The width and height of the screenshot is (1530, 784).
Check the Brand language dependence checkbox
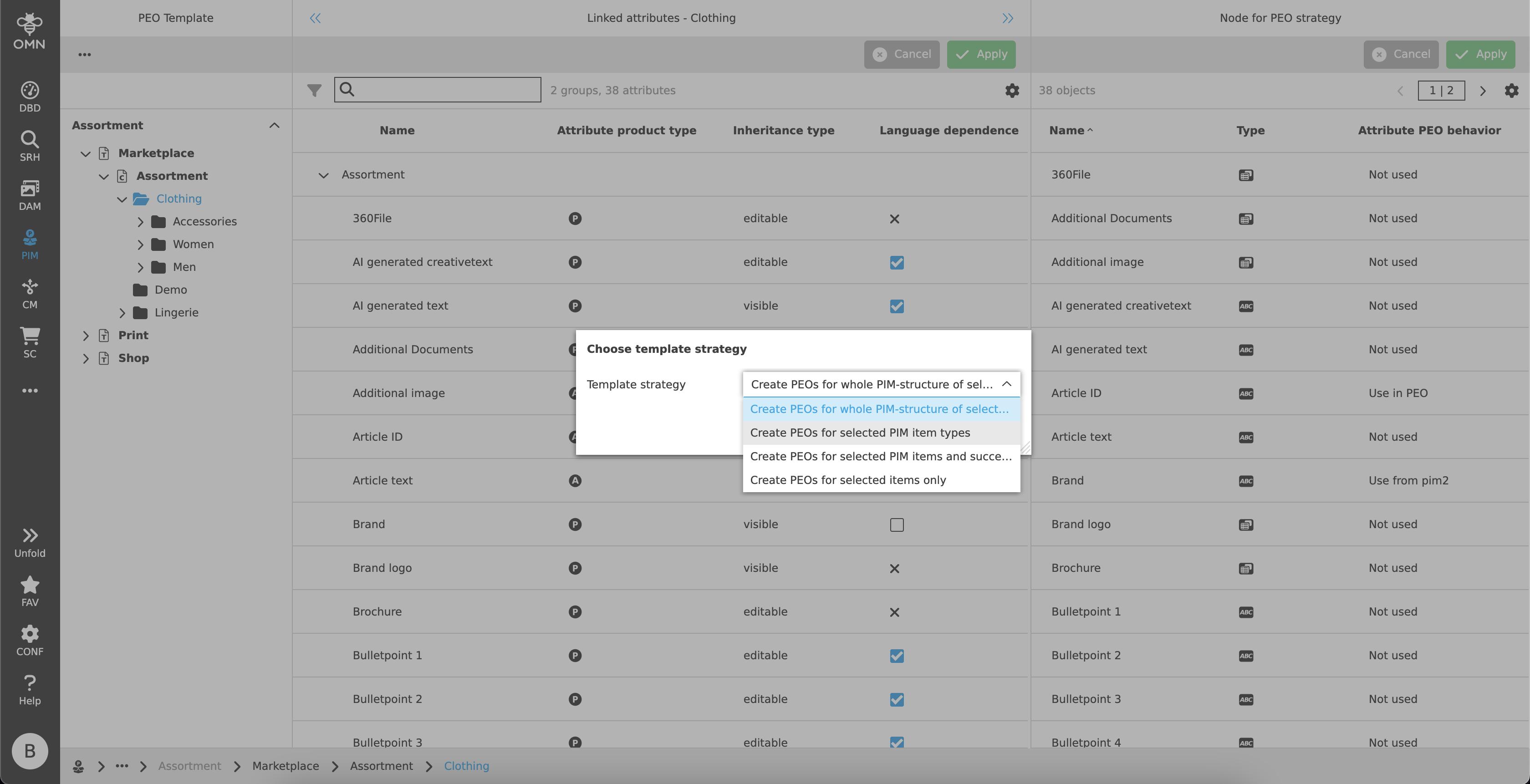(x=896, y=525)
